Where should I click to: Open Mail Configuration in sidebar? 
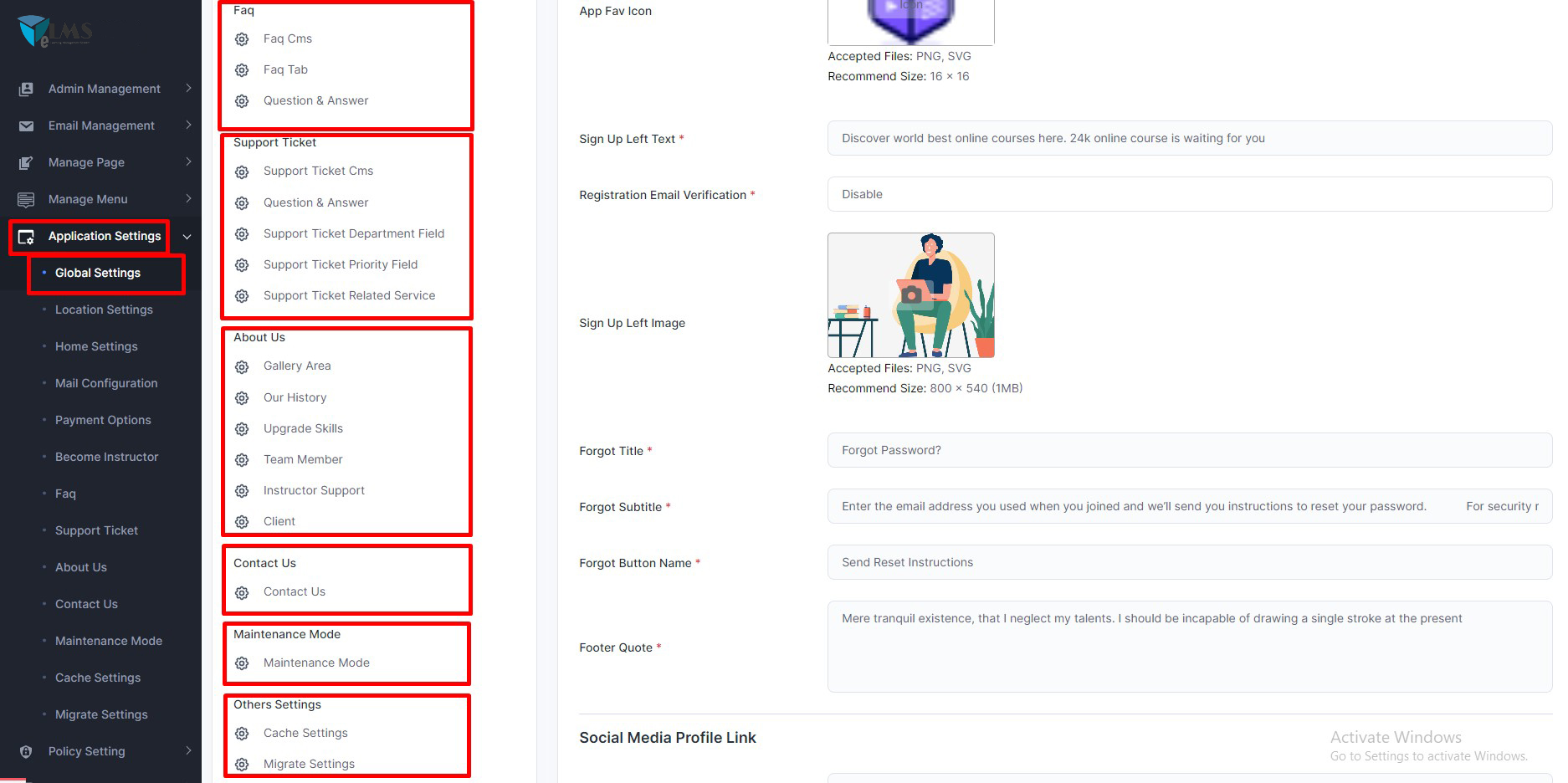tap(106, 383)
